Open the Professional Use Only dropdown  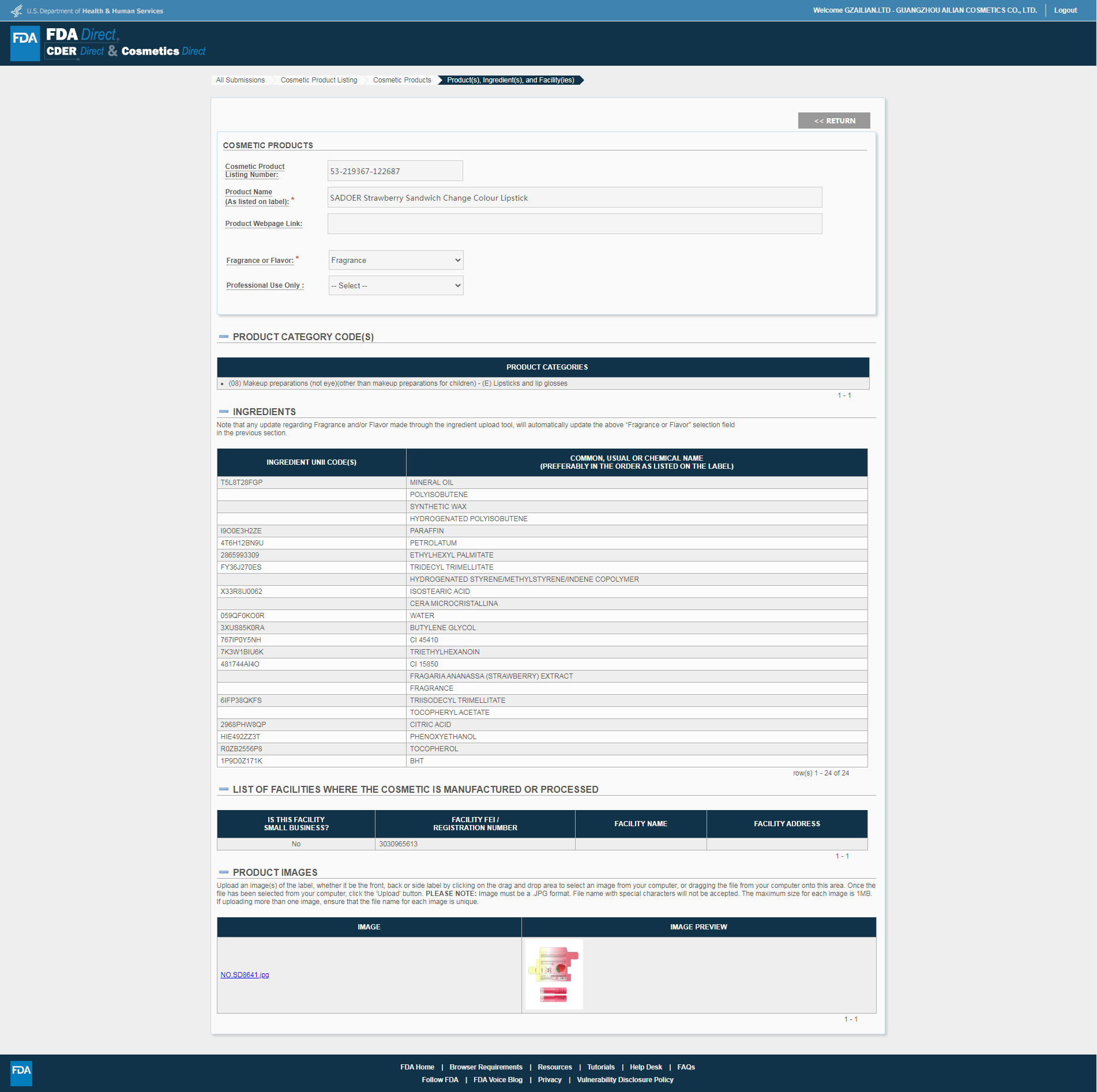[396, 285]
